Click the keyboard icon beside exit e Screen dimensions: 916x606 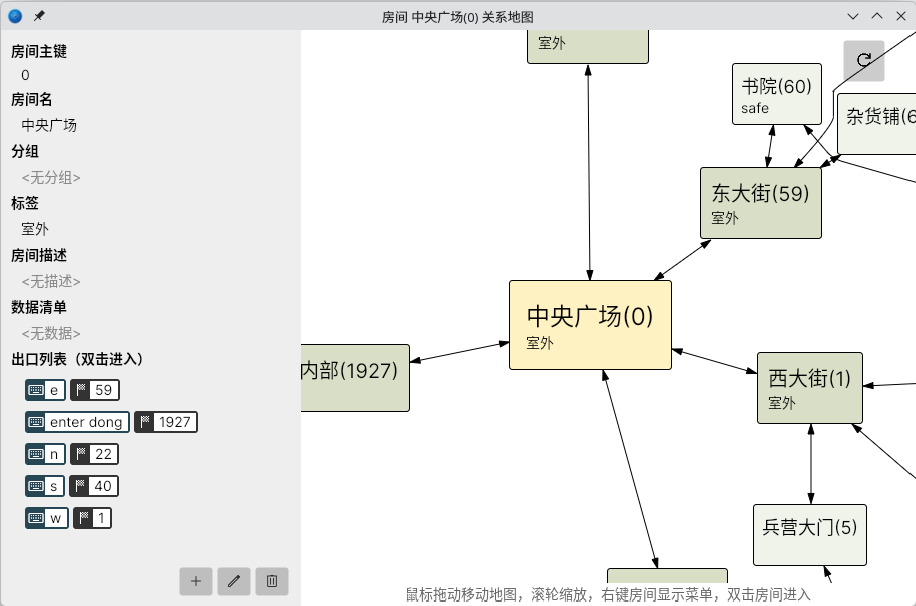(x=35, y=390)
